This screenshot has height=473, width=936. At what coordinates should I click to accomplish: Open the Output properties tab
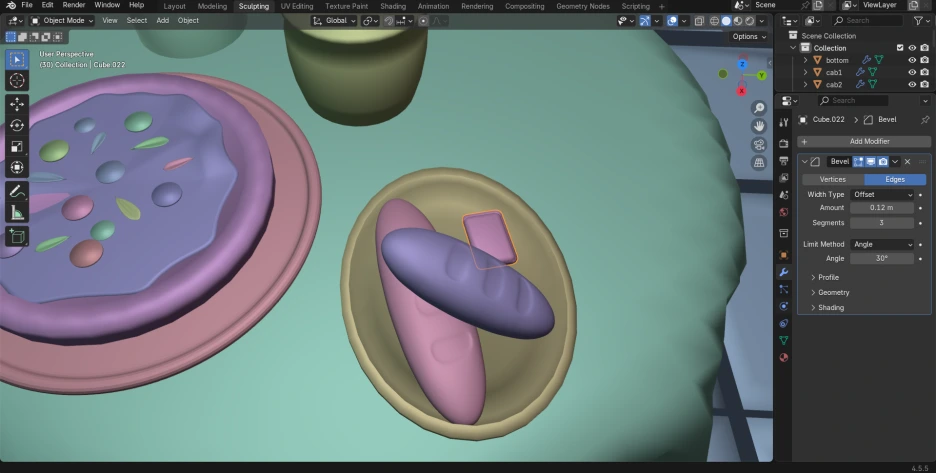point(784,161)
